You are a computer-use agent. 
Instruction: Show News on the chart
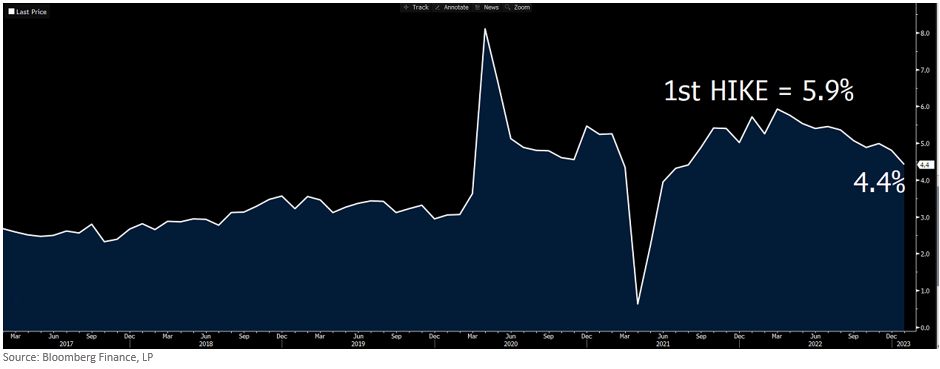tap(487, 7)
